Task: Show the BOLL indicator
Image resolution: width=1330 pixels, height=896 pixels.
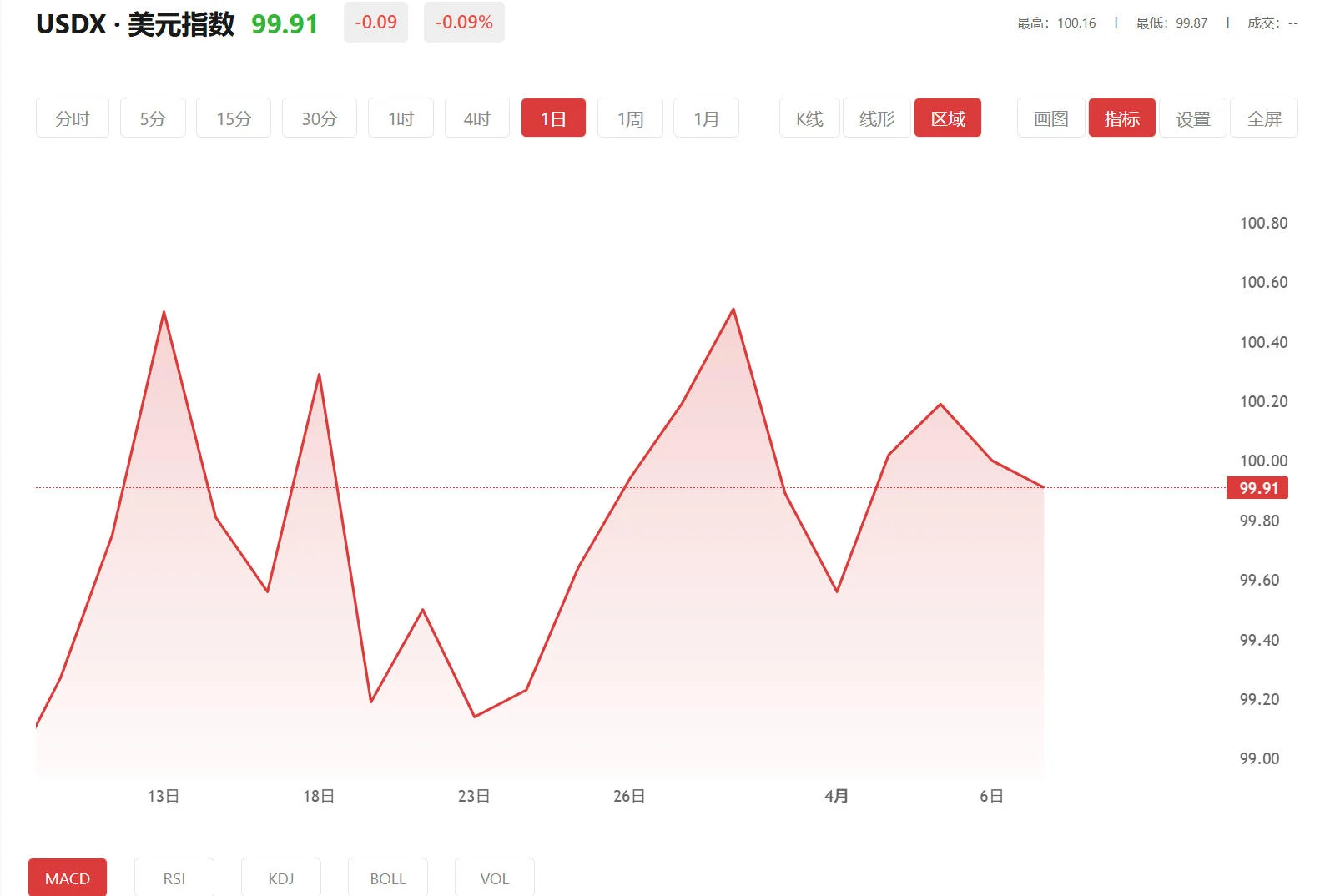Action: [x=388, y=878]
